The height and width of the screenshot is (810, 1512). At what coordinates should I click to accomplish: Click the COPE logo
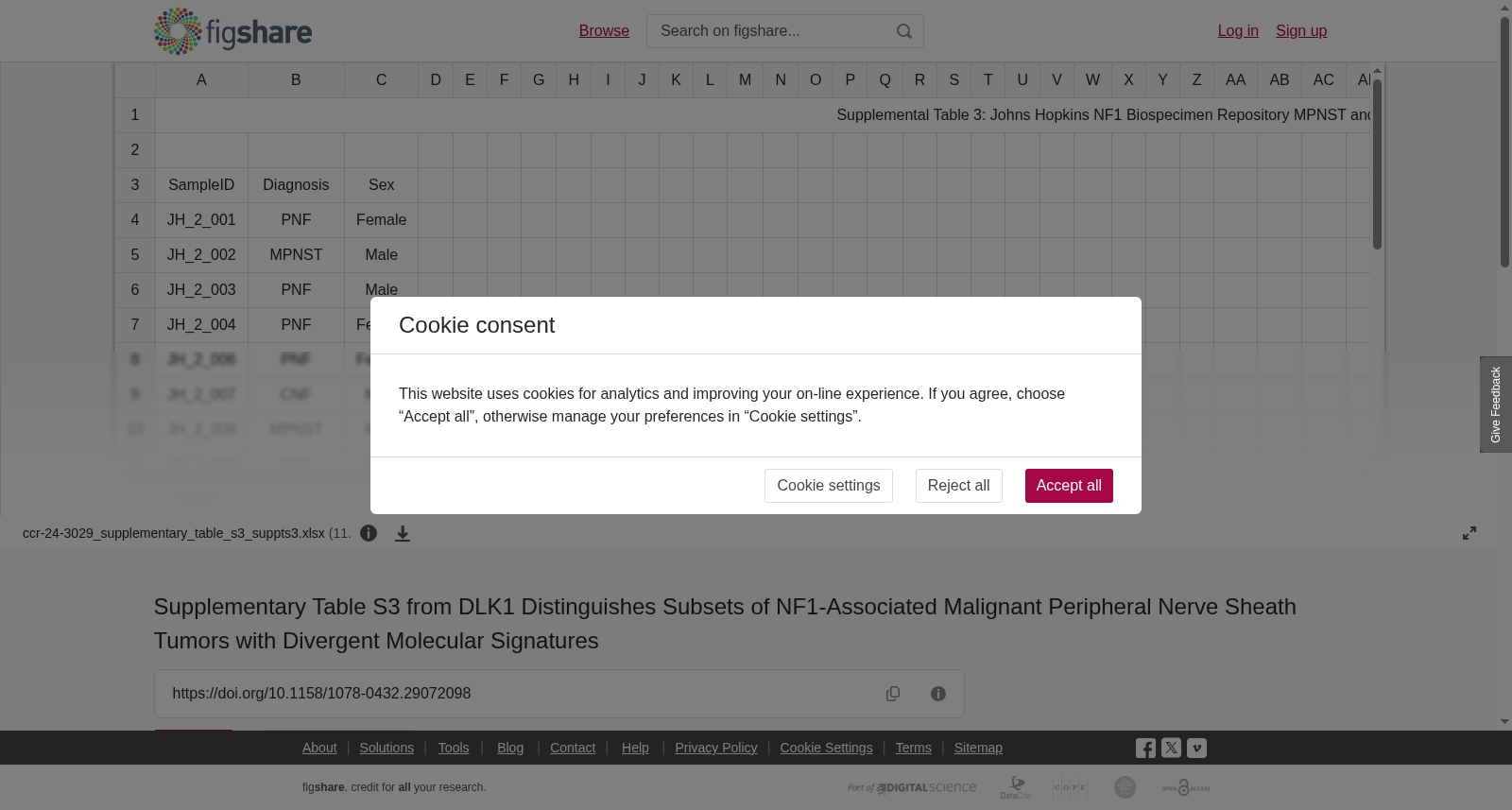1070,787
